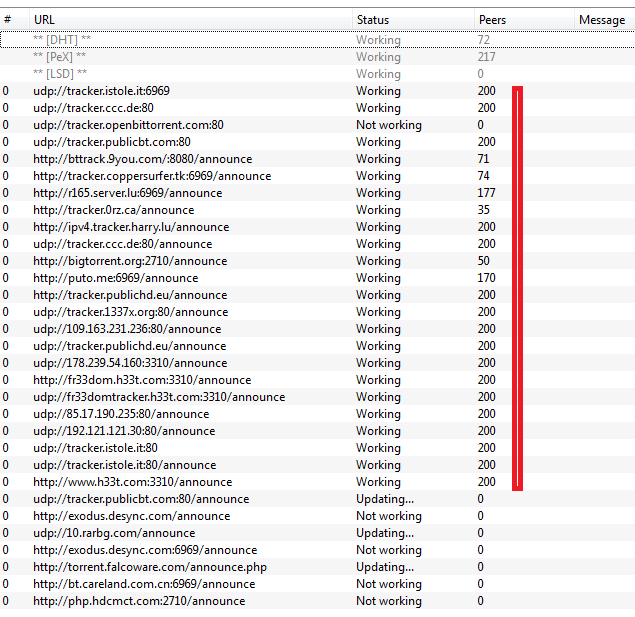Click Not working status of php.hdcmct.com

389,601
